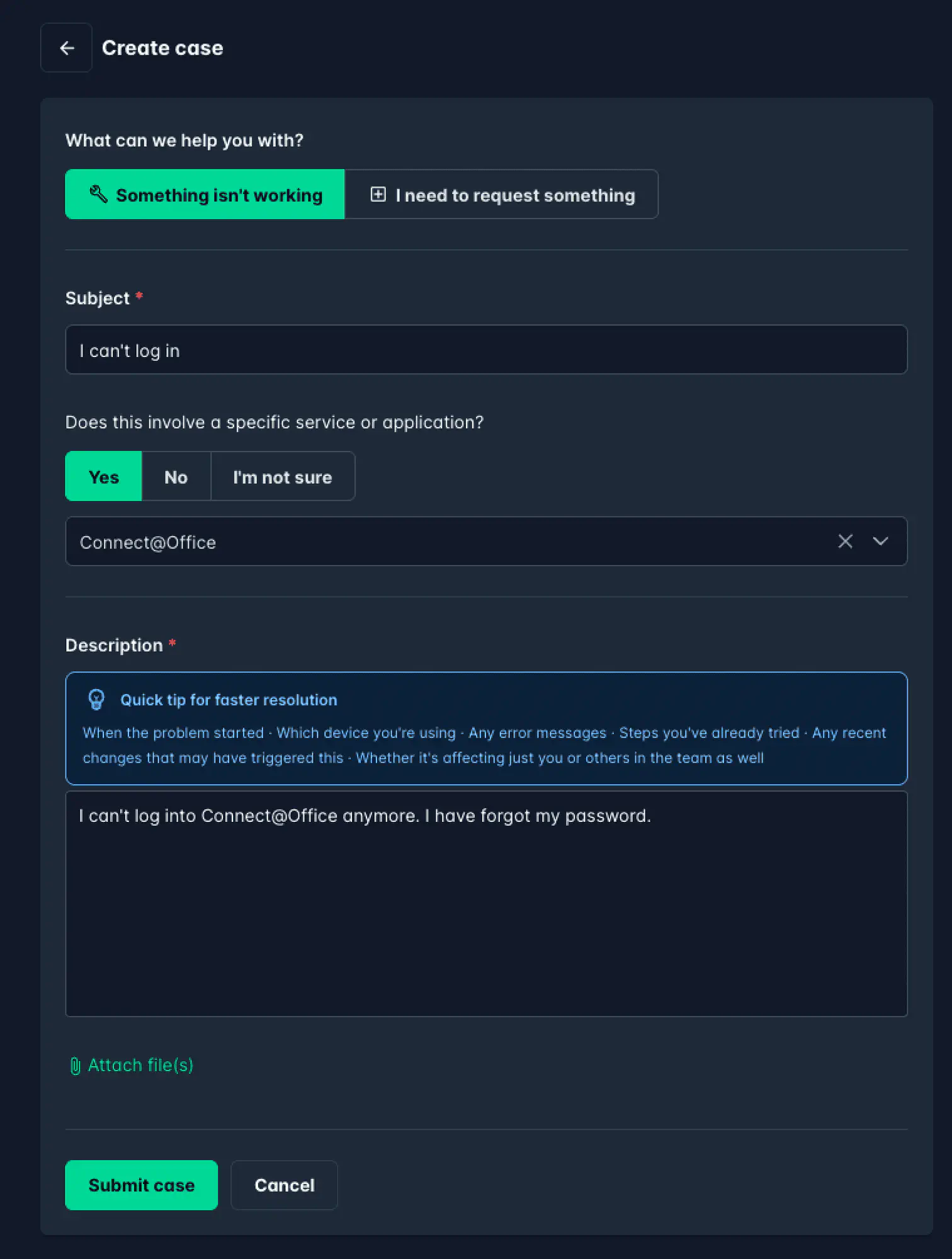Click the plus icon in I need to request something
Screen dimensions: 952x1259
click(378, 195)
